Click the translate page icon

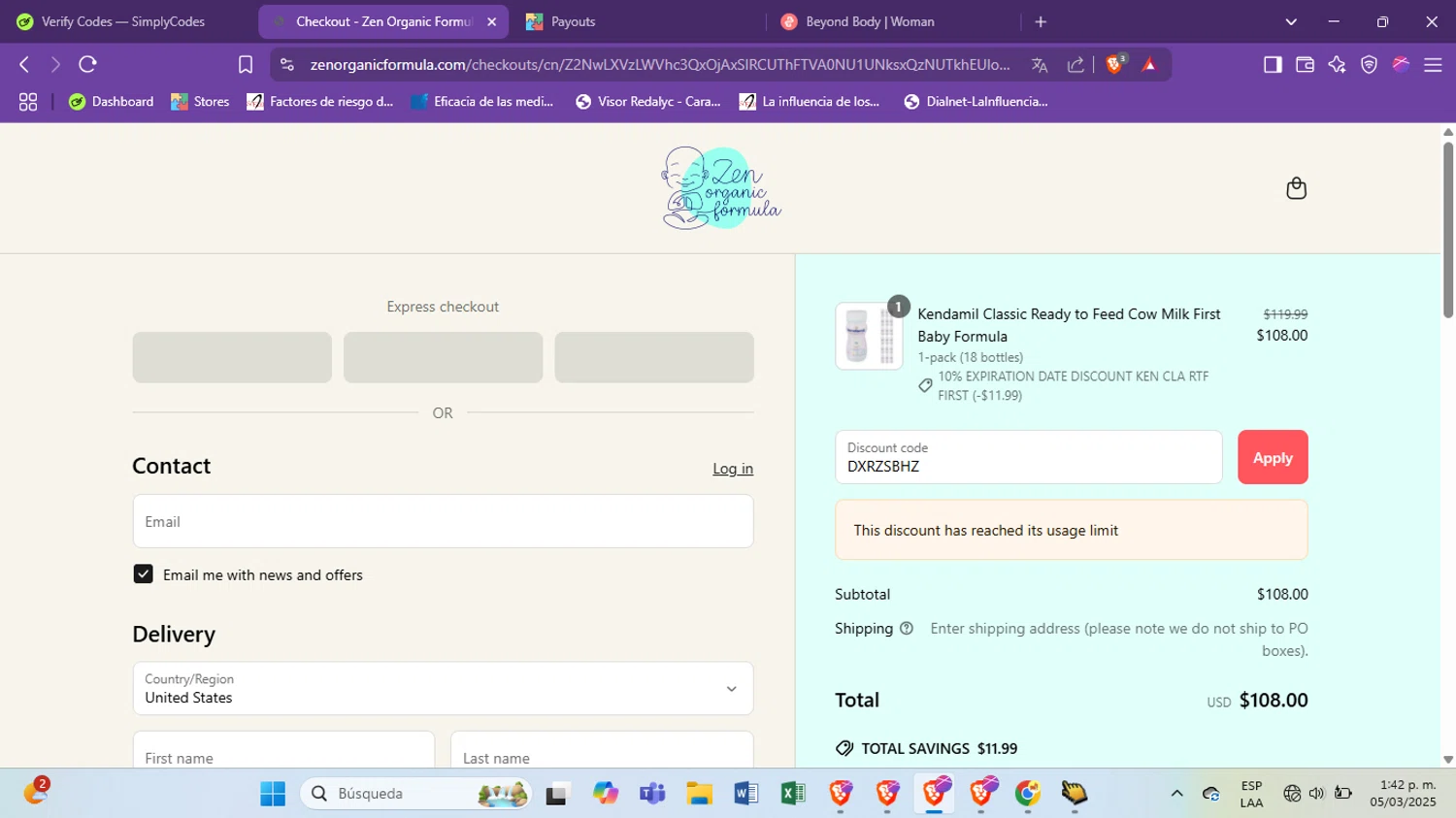[1040, 65]
